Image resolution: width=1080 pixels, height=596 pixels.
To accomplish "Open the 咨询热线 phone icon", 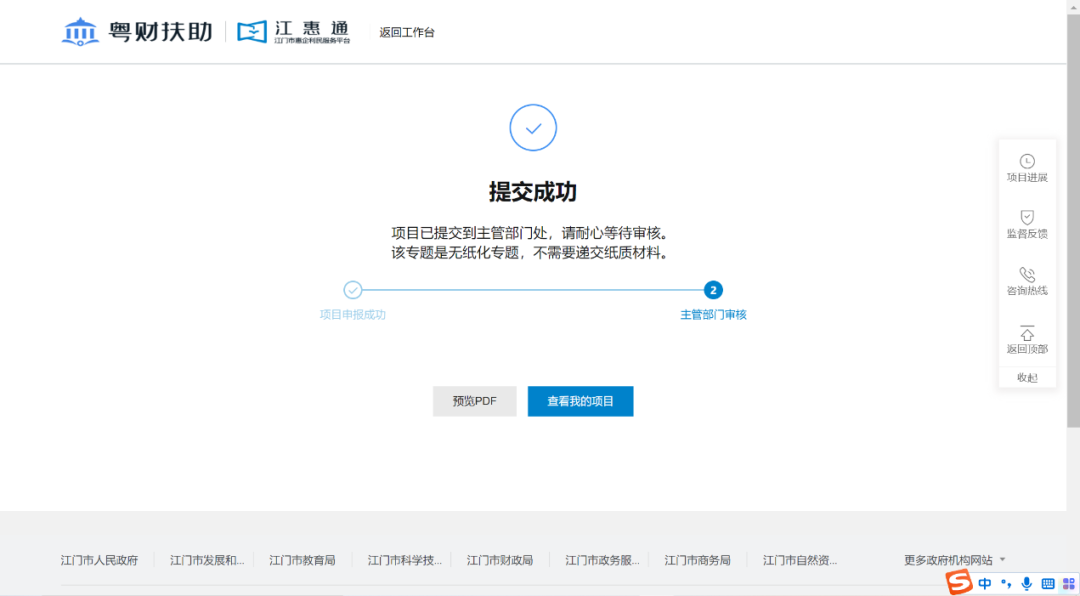I will click(x=1027, y=274).
